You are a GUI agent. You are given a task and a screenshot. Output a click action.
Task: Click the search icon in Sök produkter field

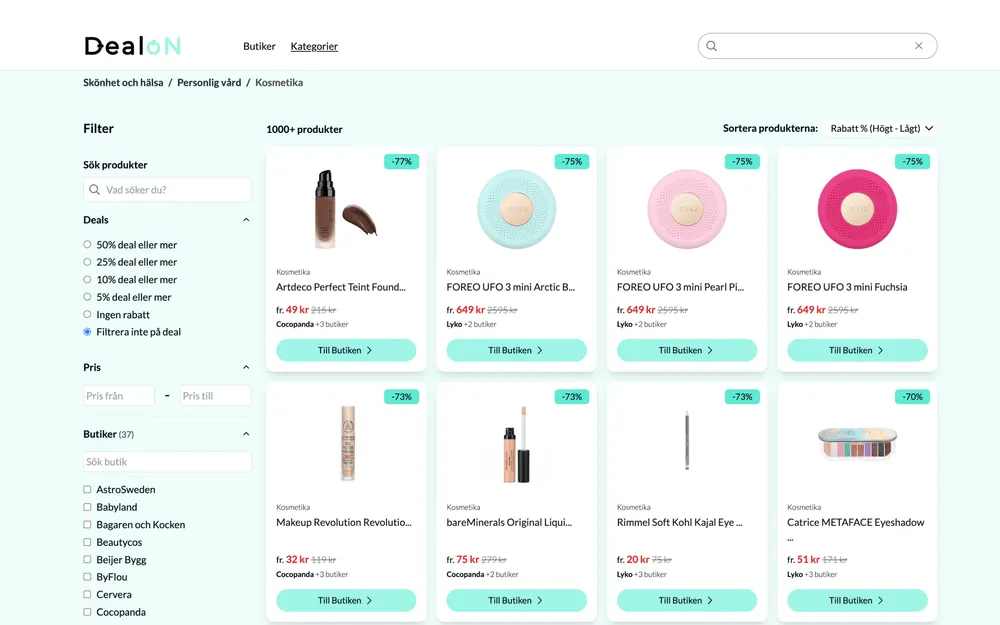coord(94,189)
